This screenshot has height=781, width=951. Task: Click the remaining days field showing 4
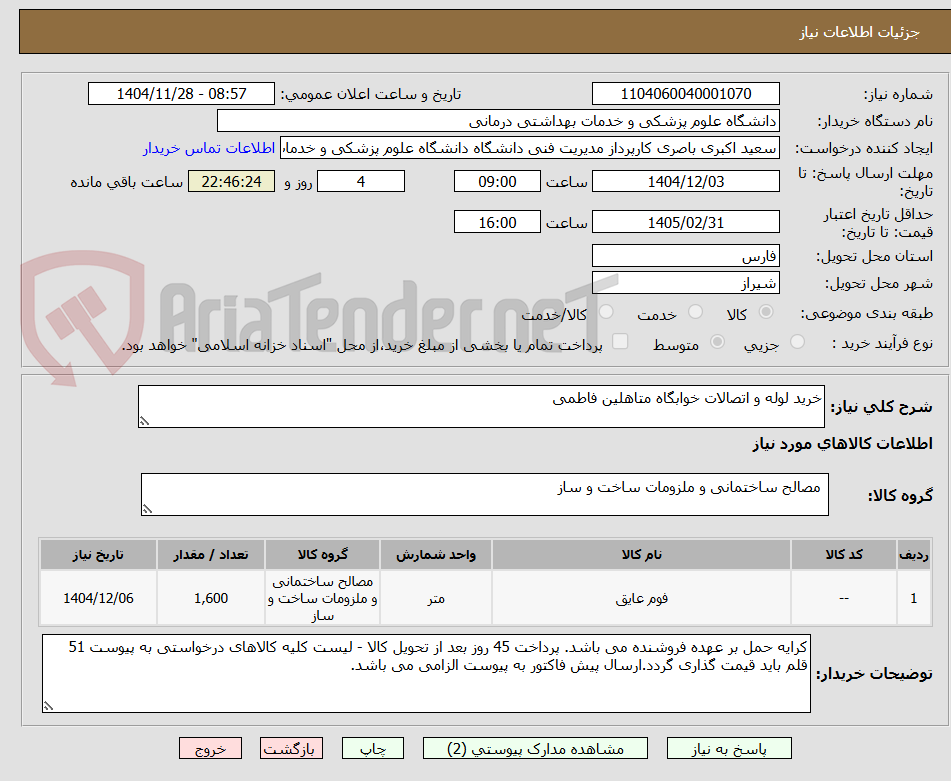pos(361,181)
